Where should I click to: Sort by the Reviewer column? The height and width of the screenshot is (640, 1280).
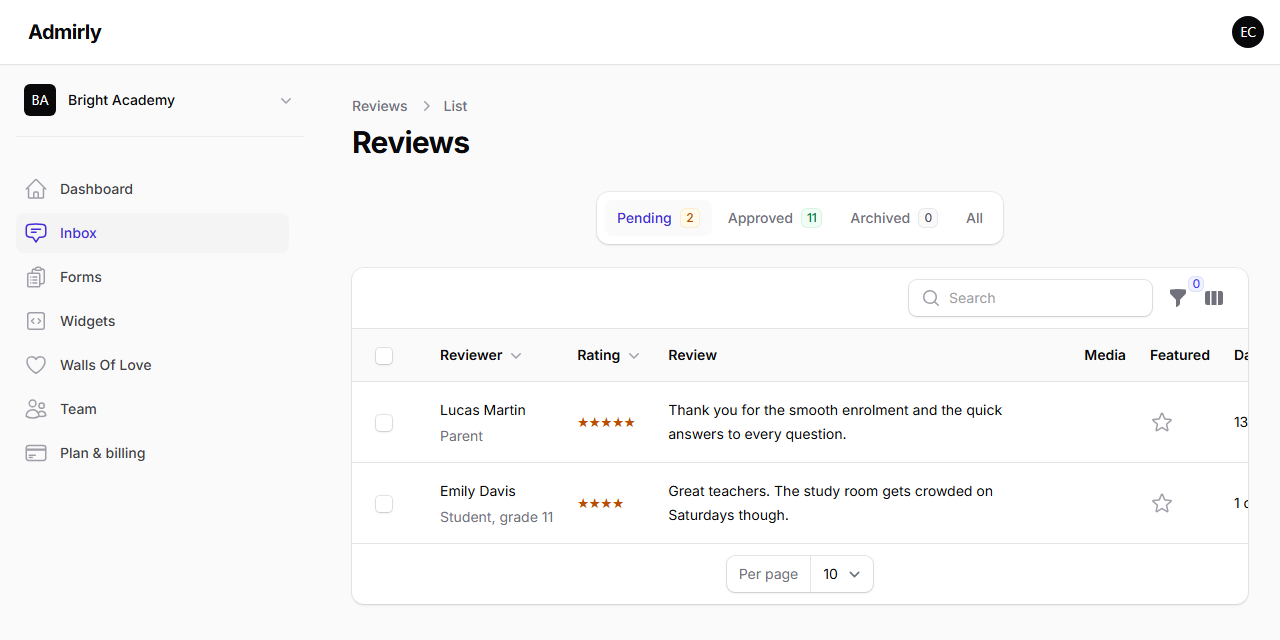point(481,355)
